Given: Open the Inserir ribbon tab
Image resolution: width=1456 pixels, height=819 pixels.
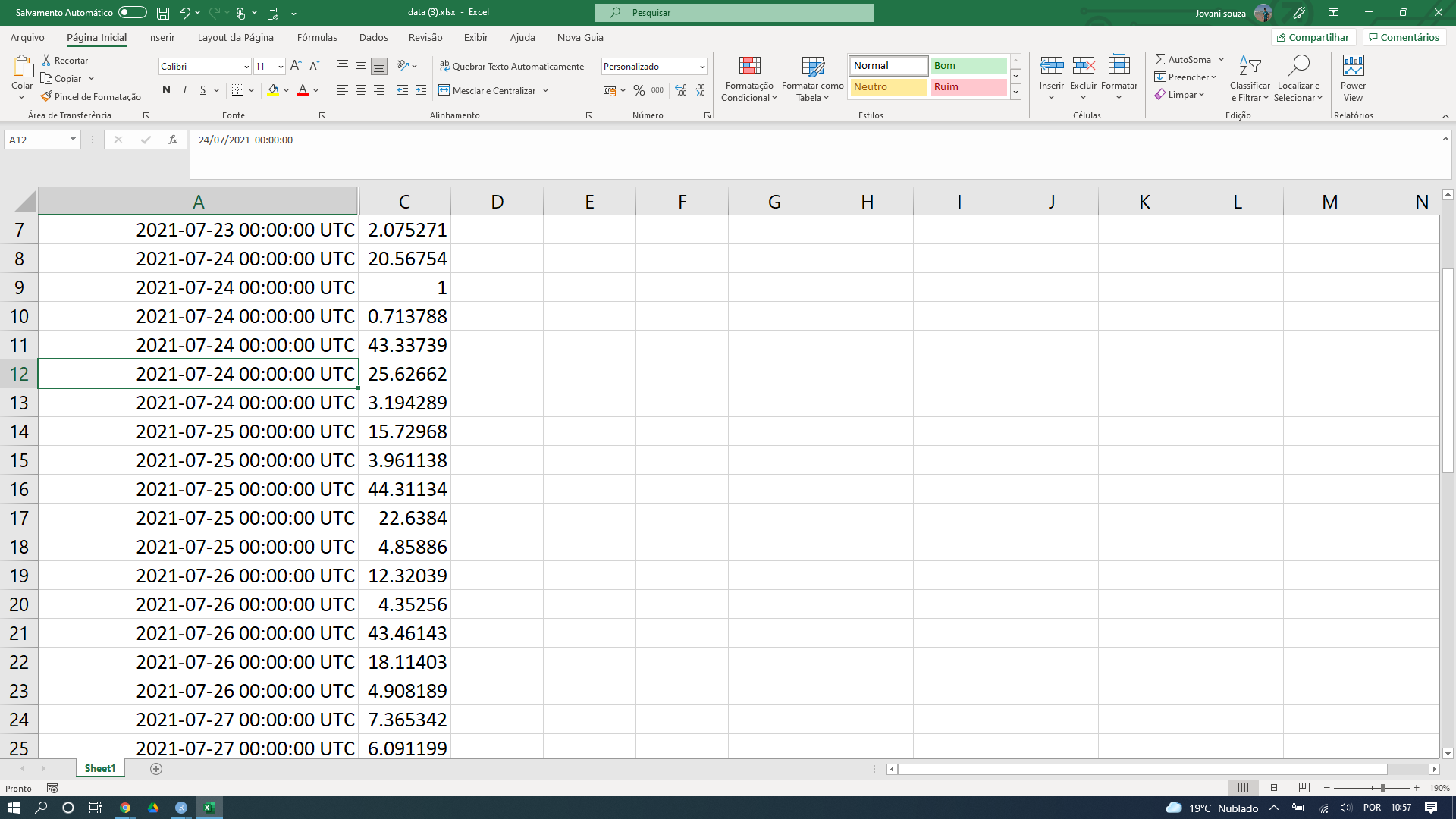Looking at the screenshot, I should 161,37.
